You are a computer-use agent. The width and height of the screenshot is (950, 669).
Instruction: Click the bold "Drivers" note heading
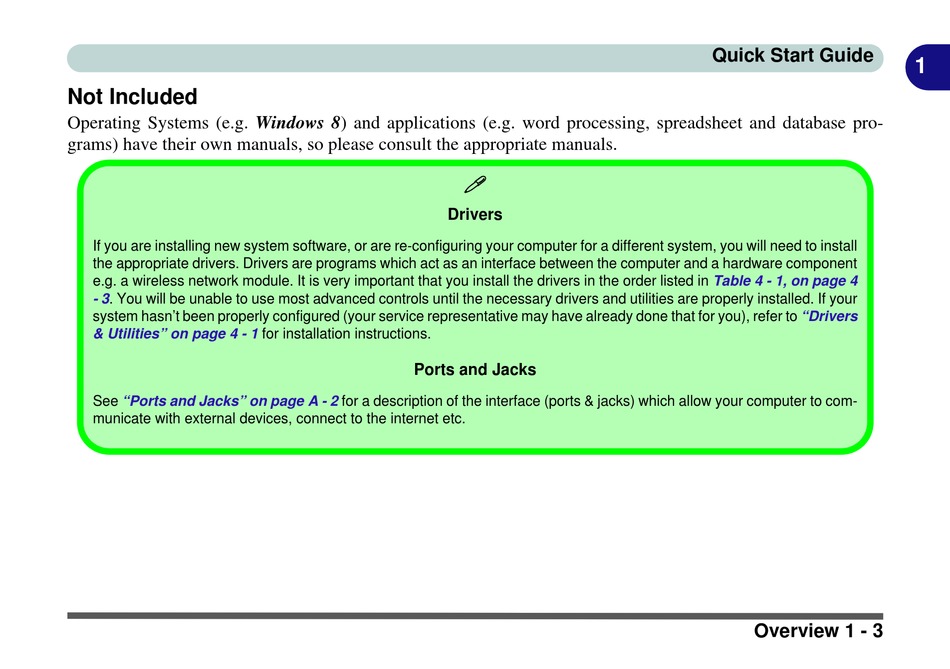475,215
